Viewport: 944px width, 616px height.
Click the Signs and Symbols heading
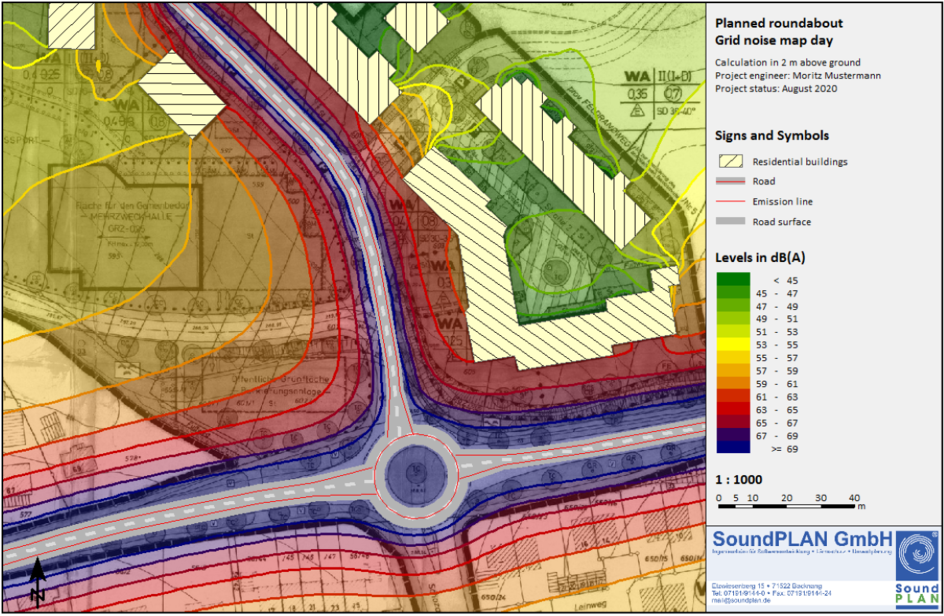(771, 136)
